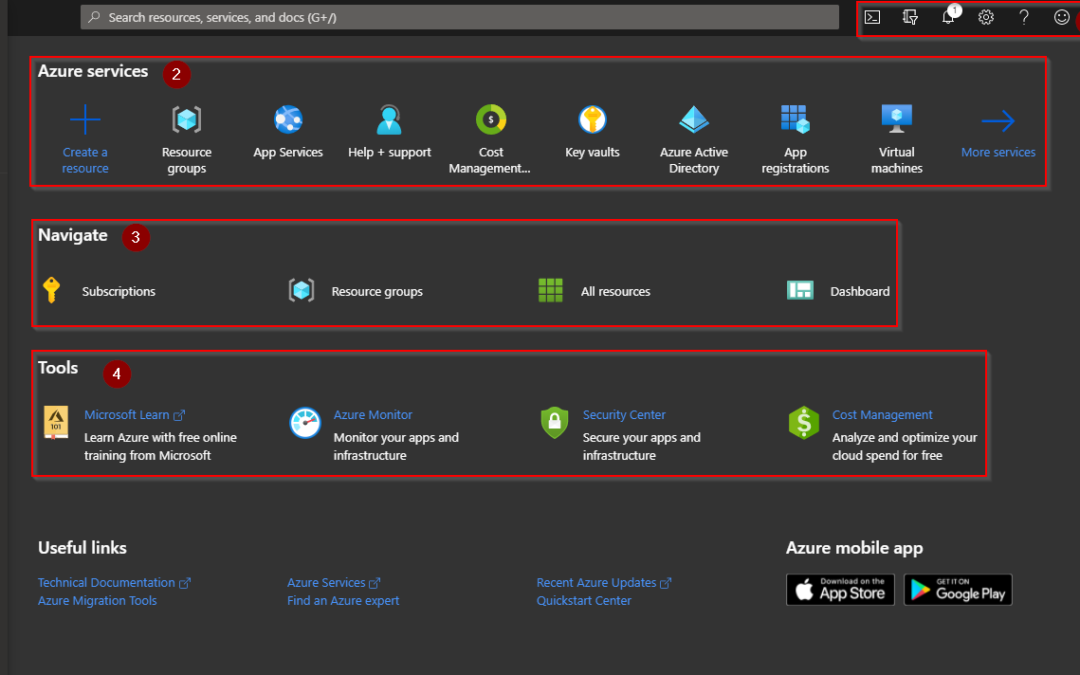Viewport: 1080px width, 675px height.
Task: Click the feedback smiley icon
Action: (1062, 17)
